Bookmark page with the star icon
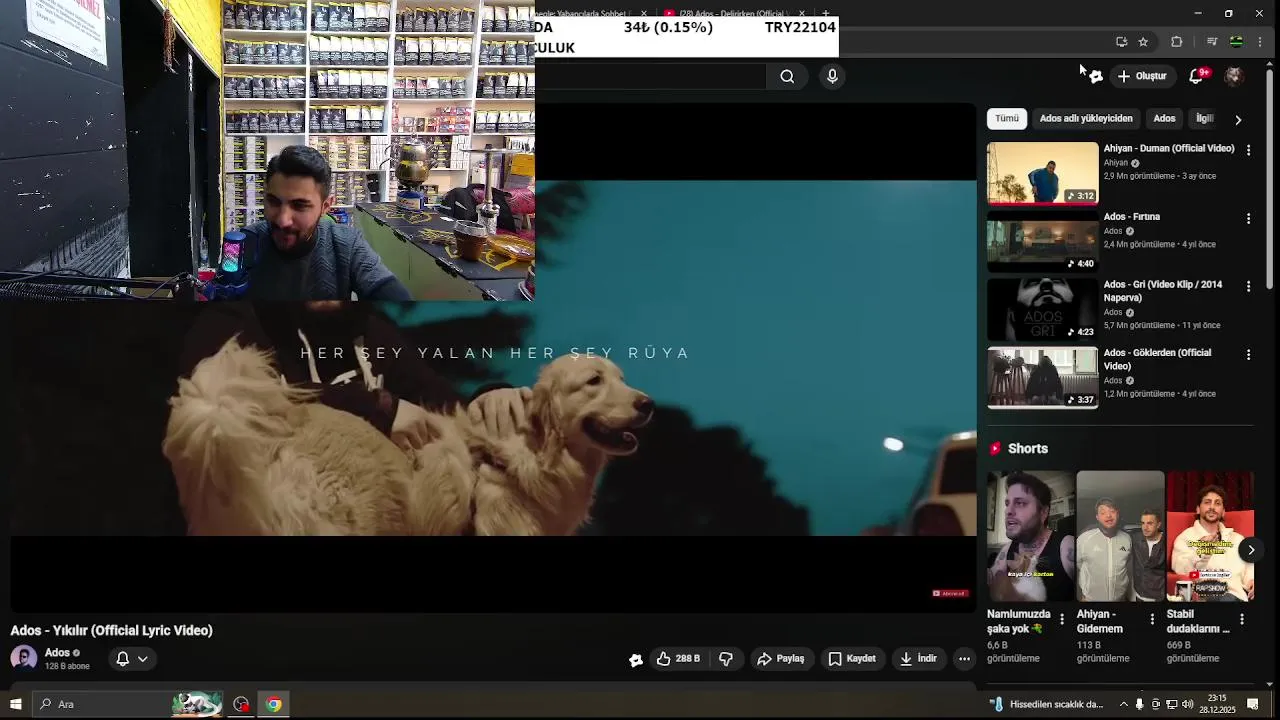The image size is (1280, 720). pos(1143,42)
